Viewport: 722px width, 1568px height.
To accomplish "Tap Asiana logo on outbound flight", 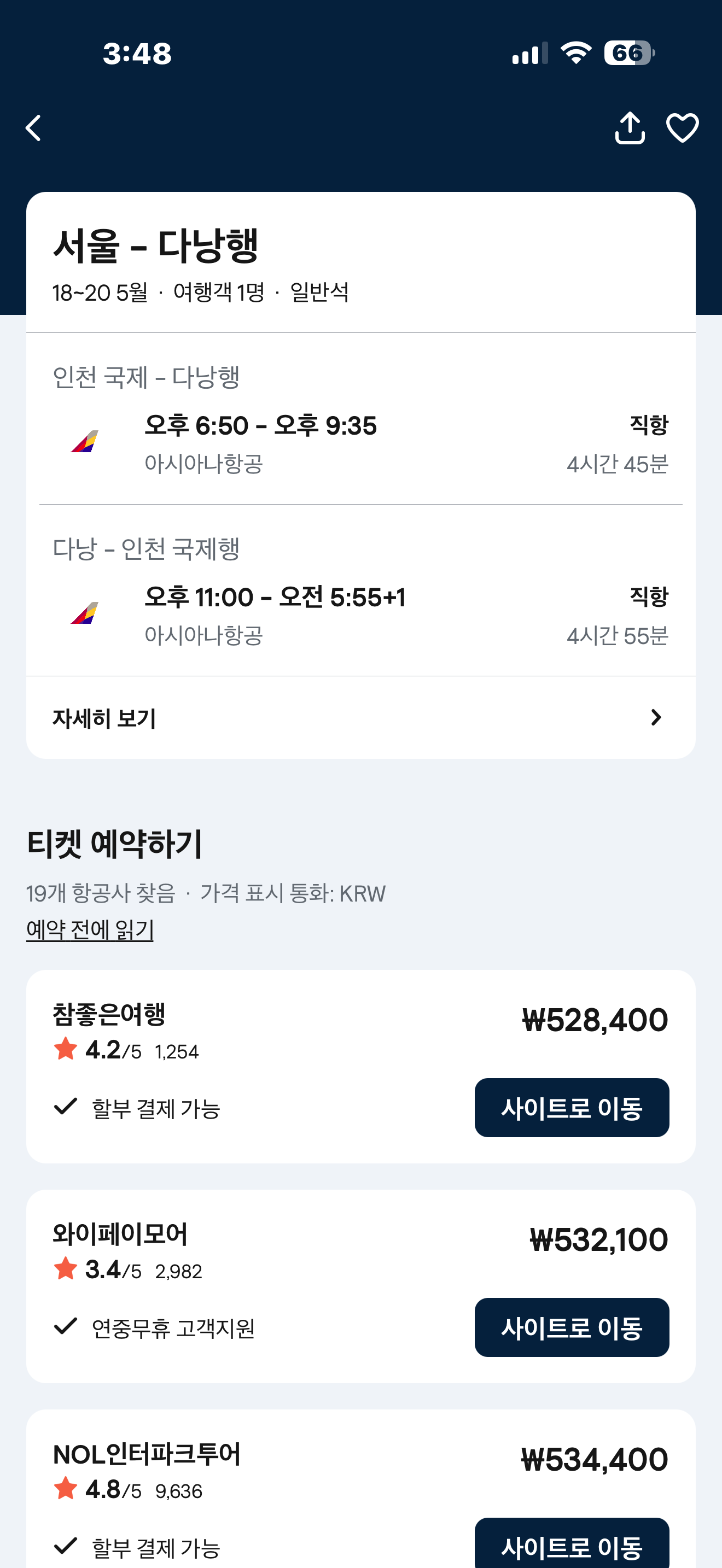I will click(85, 441).
